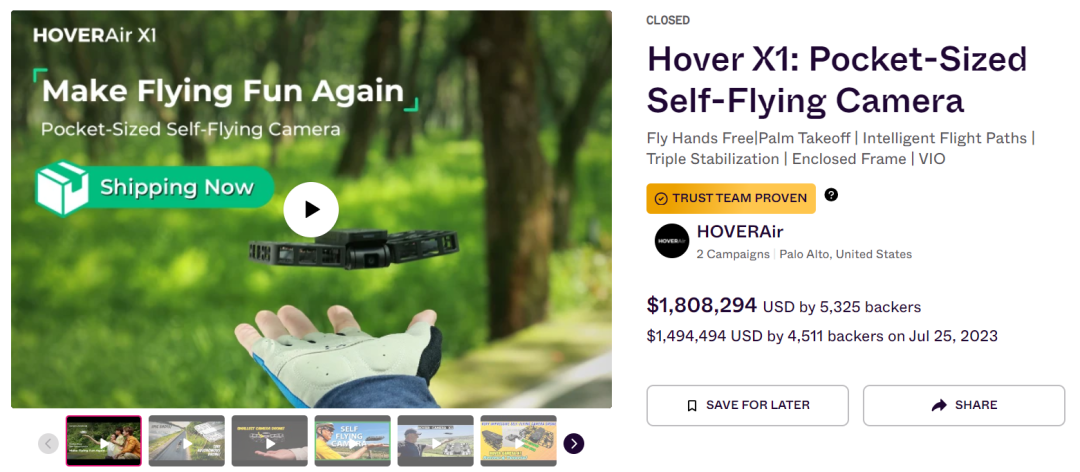Screen dimensions: 1080x472
Task: Select the second thumbnail showing a road
Action: [187, 441]
